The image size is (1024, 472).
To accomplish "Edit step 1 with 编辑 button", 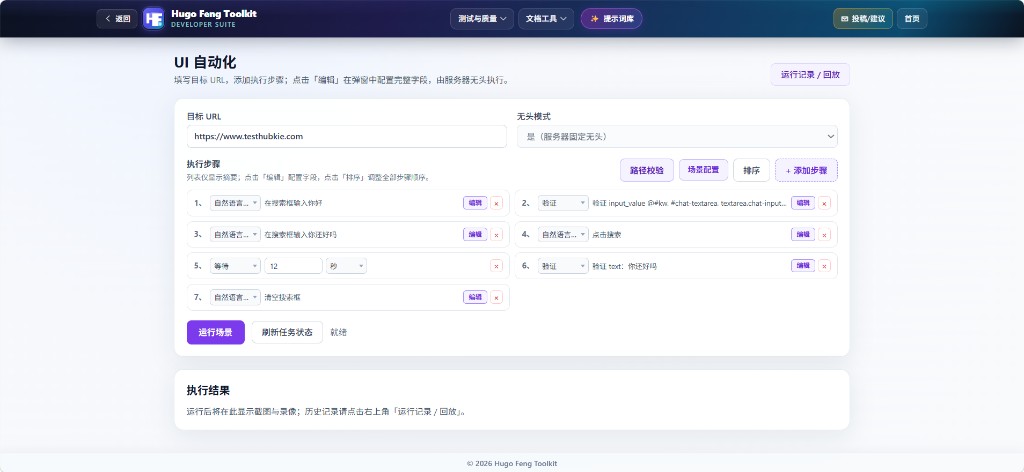I will [475, 203].
